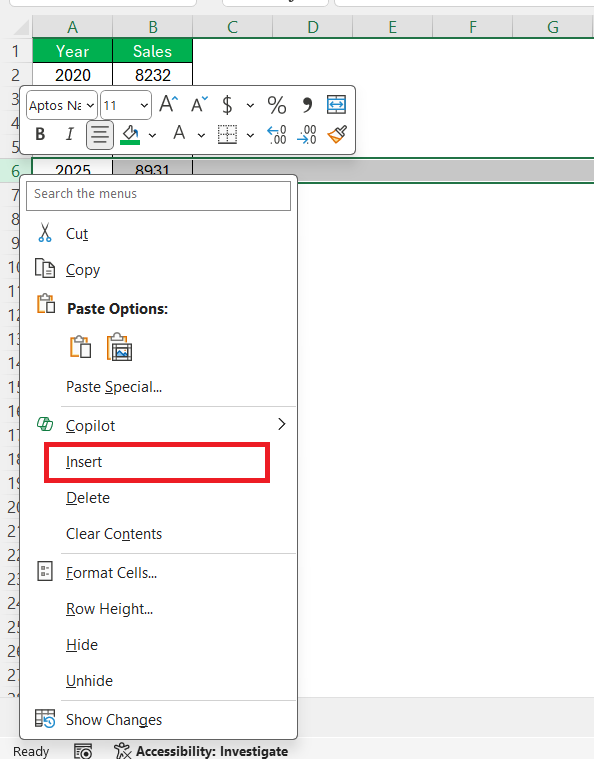This screenshot has width=594, height=759.
Task: Select column G header
Action: click(x=553, y=27)
